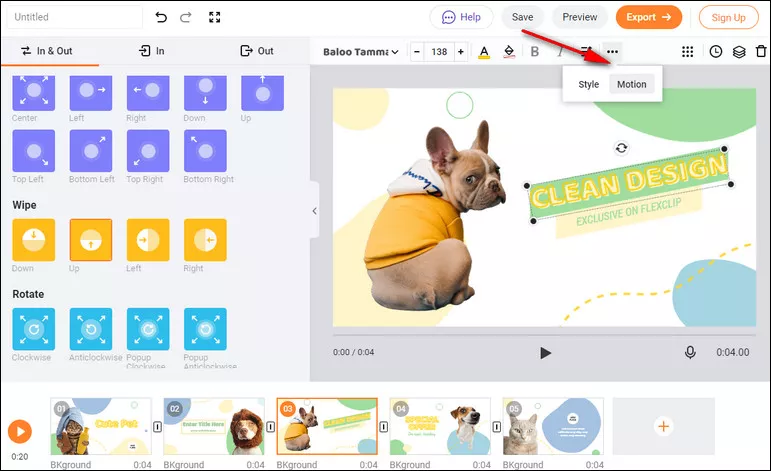Switch to the In animation tab
Screen dimensions: 771x471
click(152, 51)
